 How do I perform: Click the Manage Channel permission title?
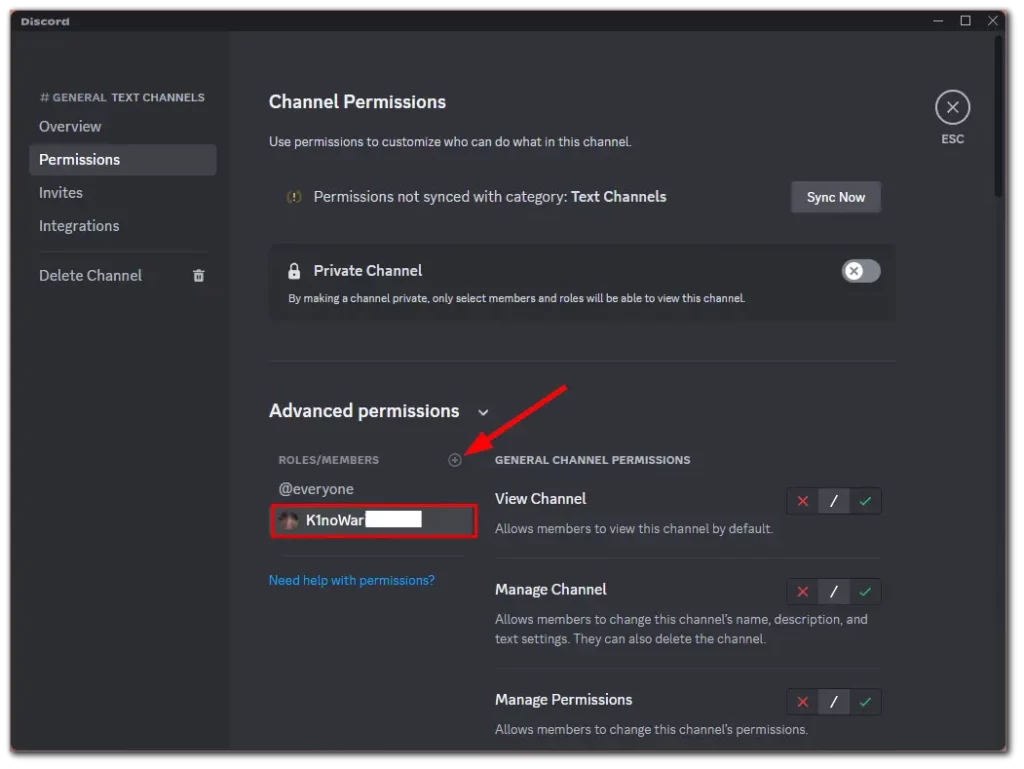(551, 590)
